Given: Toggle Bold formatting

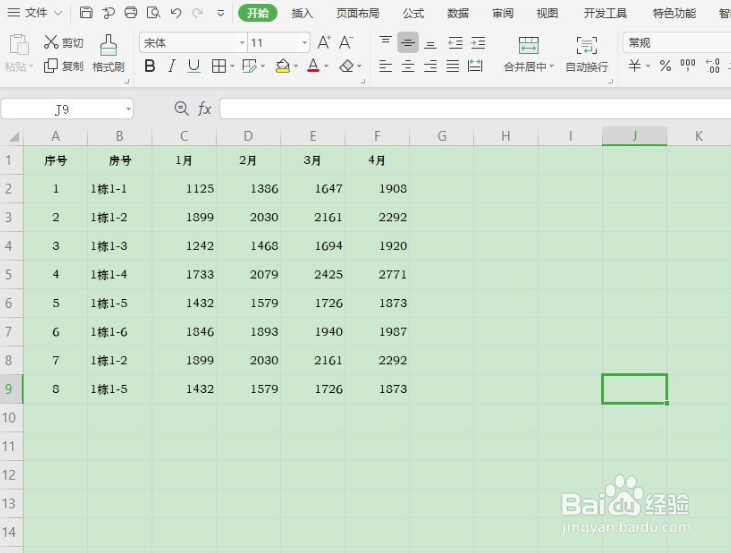Looking at the screenshot, I should pos(150,66).
